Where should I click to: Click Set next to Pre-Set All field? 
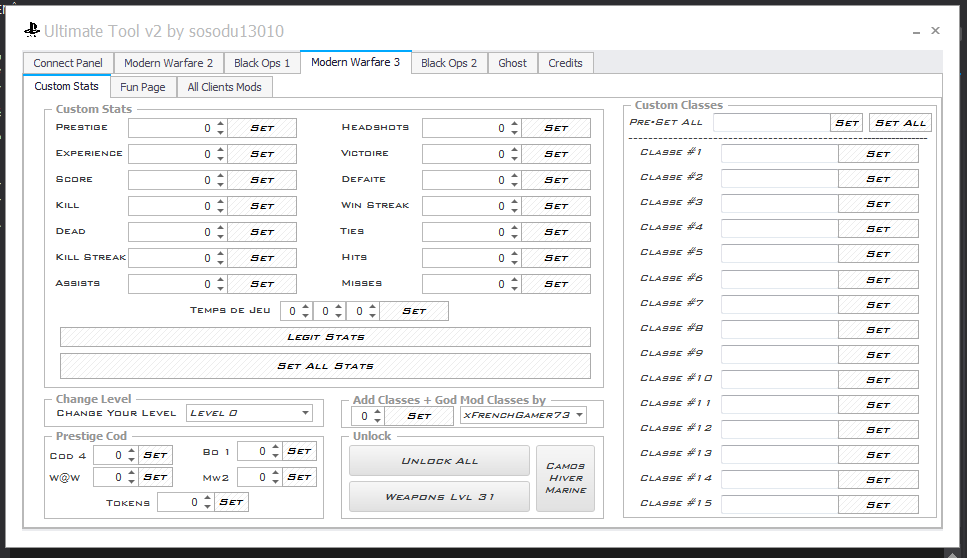click(847, 123)
